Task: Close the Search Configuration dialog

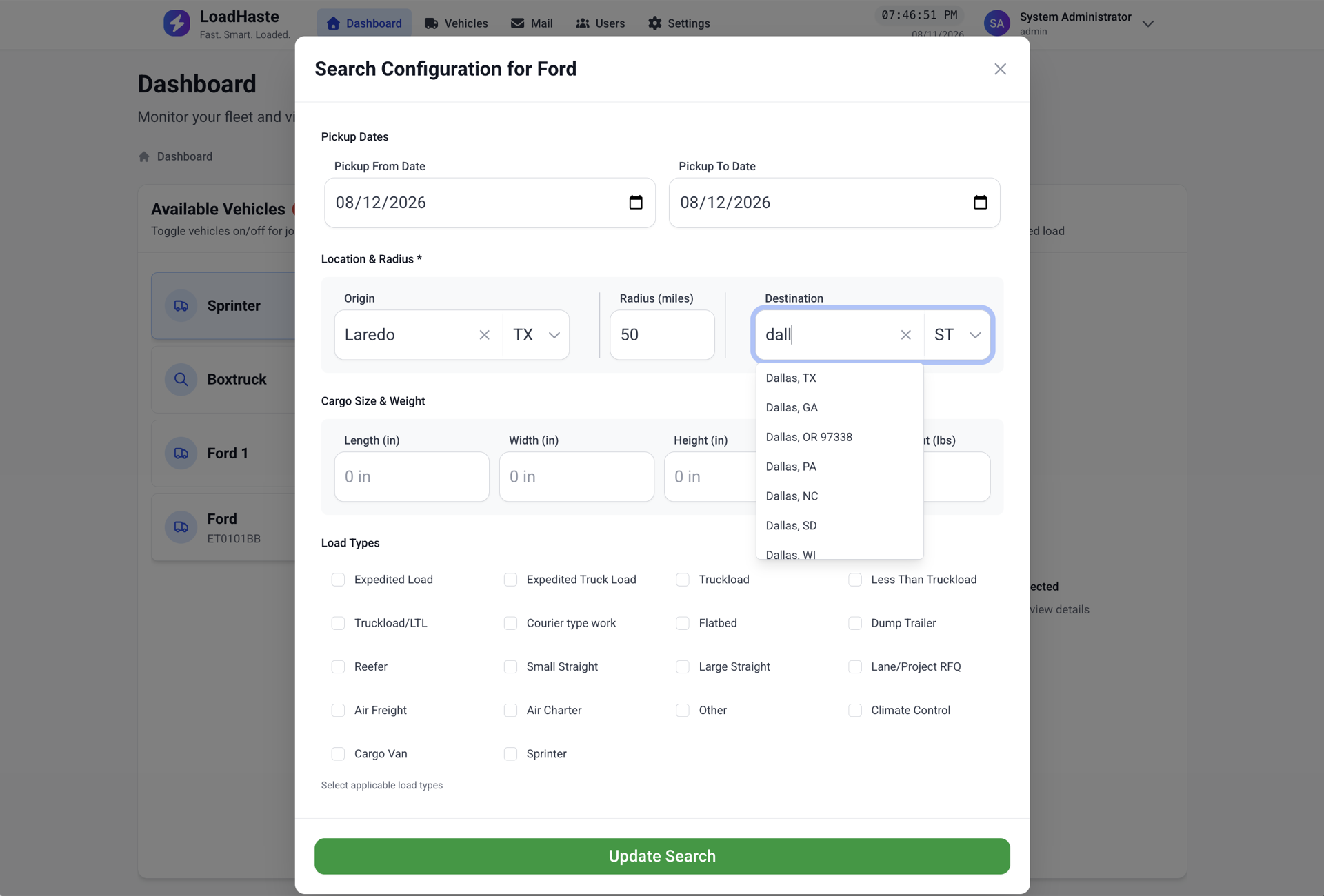Action: pos(1001,69)
